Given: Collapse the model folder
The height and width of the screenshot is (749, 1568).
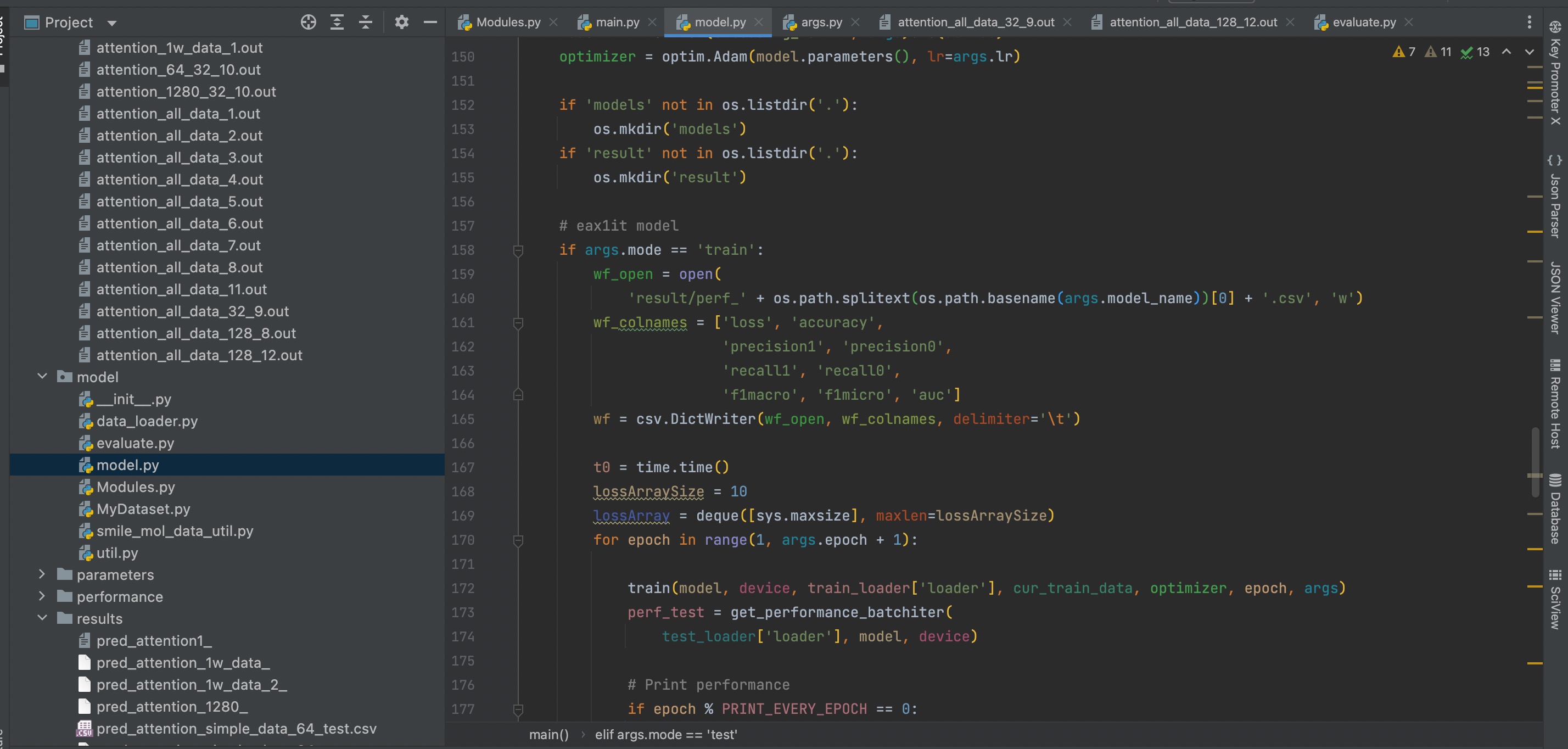Looking at the screenshot, I should click(42, 376).
